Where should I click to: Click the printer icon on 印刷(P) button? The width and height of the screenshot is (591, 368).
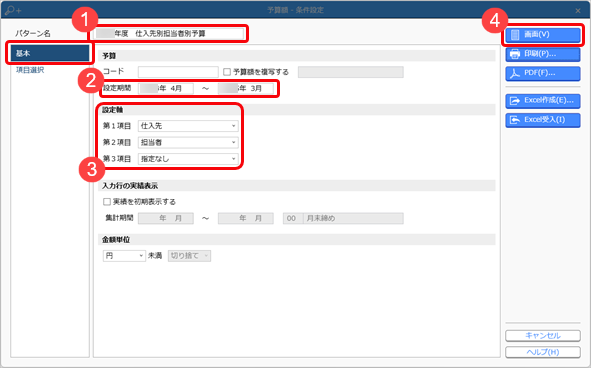[x=515, y=54]
